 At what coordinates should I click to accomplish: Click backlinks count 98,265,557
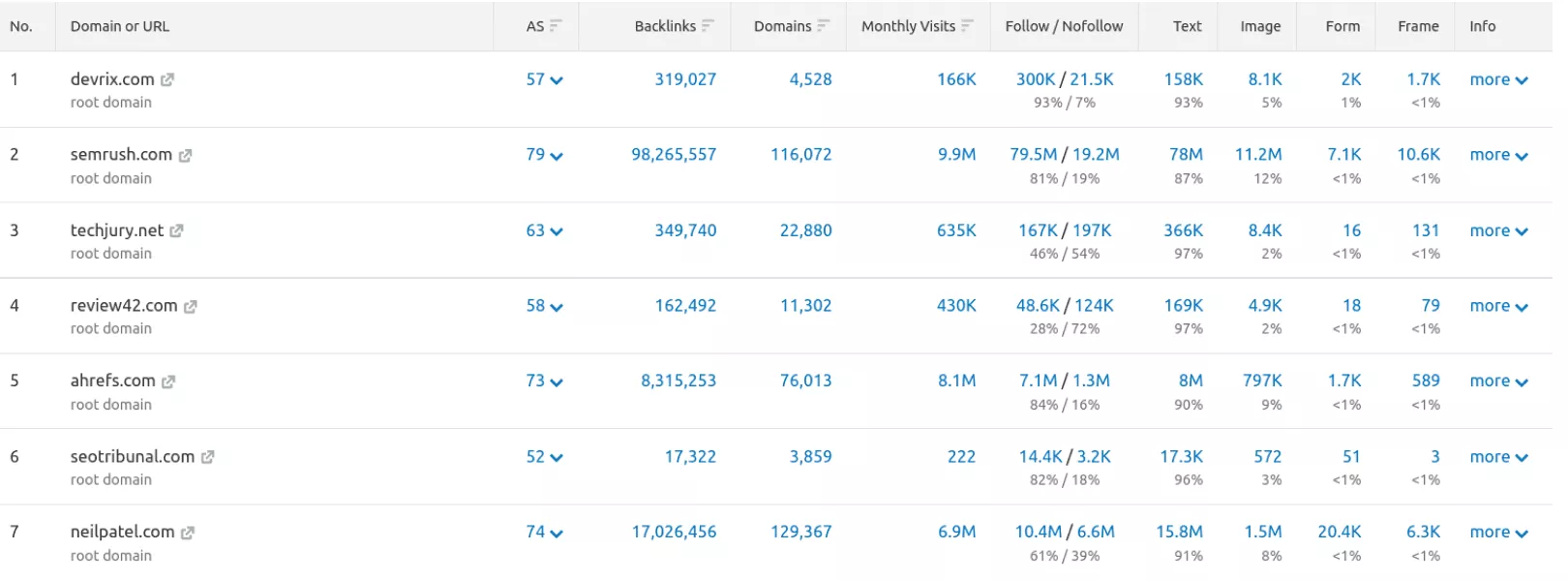tap(674, 155)
